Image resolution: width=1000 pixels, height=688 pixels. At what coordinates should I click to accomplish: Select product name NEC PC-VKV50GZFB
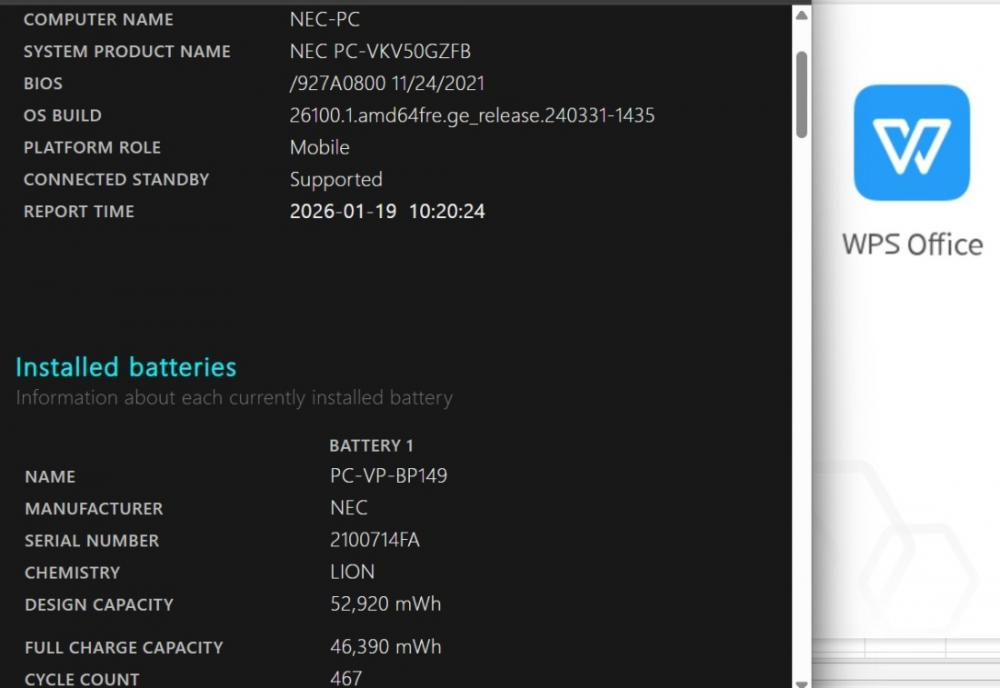coord(380,51)
